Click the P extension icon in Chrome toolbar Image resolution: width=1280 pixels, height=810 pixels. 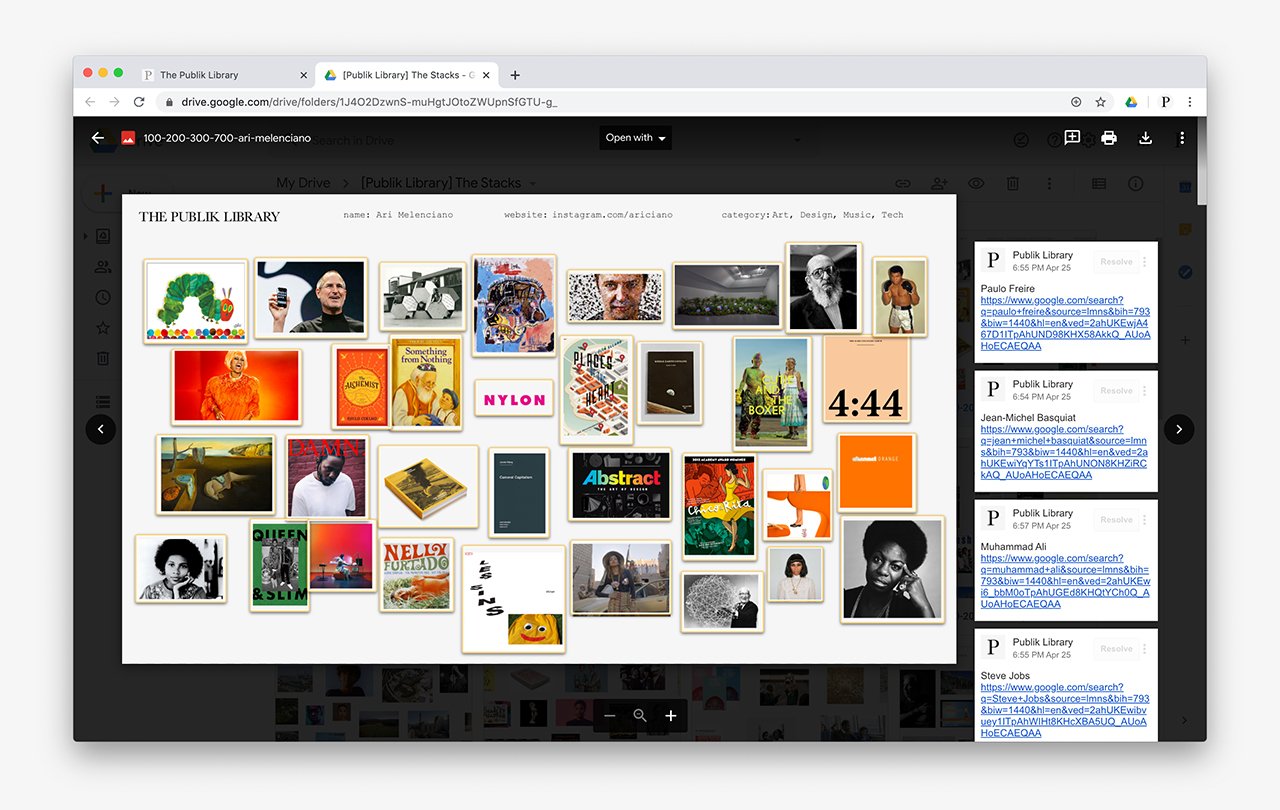(1165, 102)
